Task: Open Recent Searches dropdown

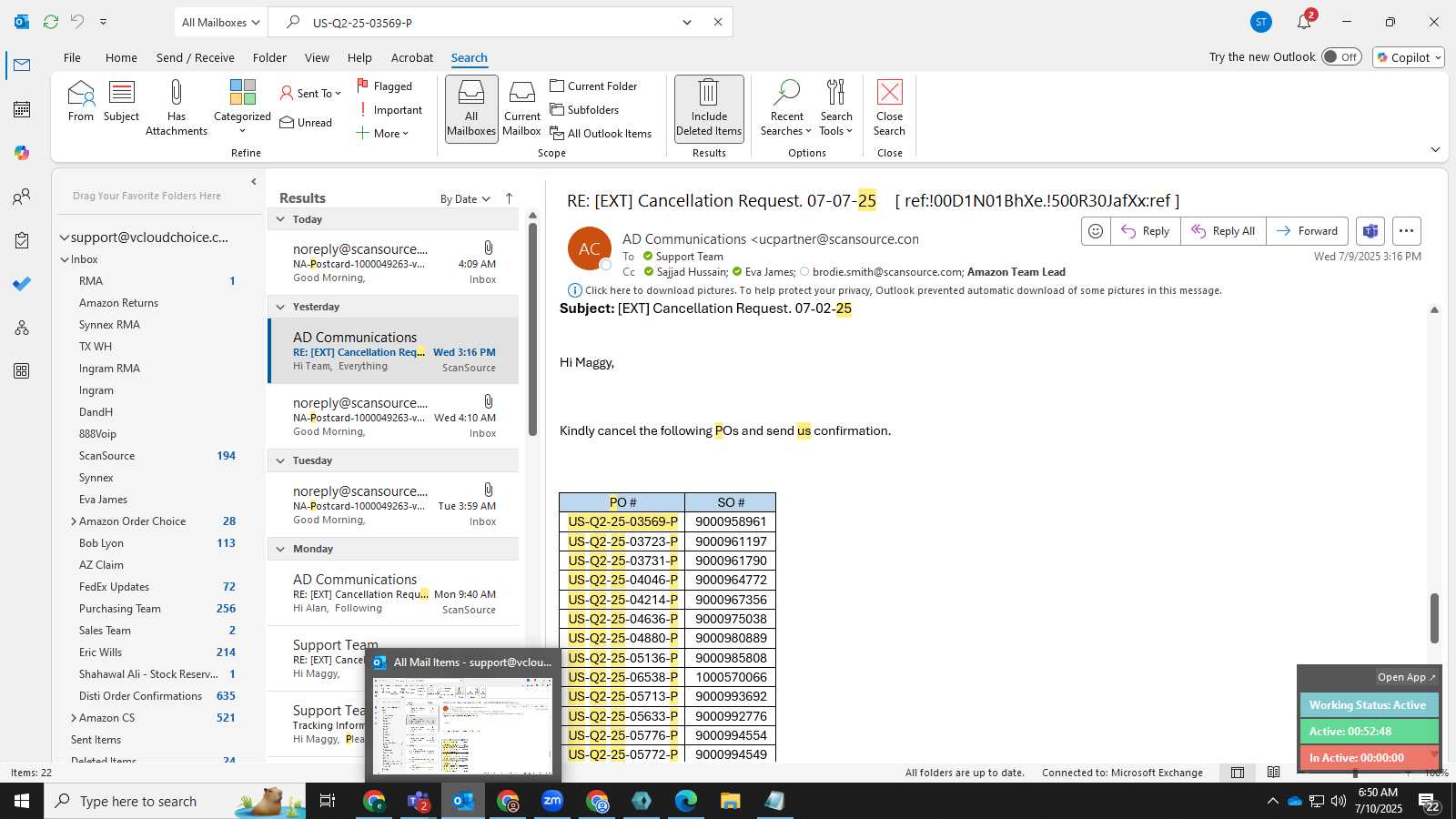Action: [x=786, y=107]
